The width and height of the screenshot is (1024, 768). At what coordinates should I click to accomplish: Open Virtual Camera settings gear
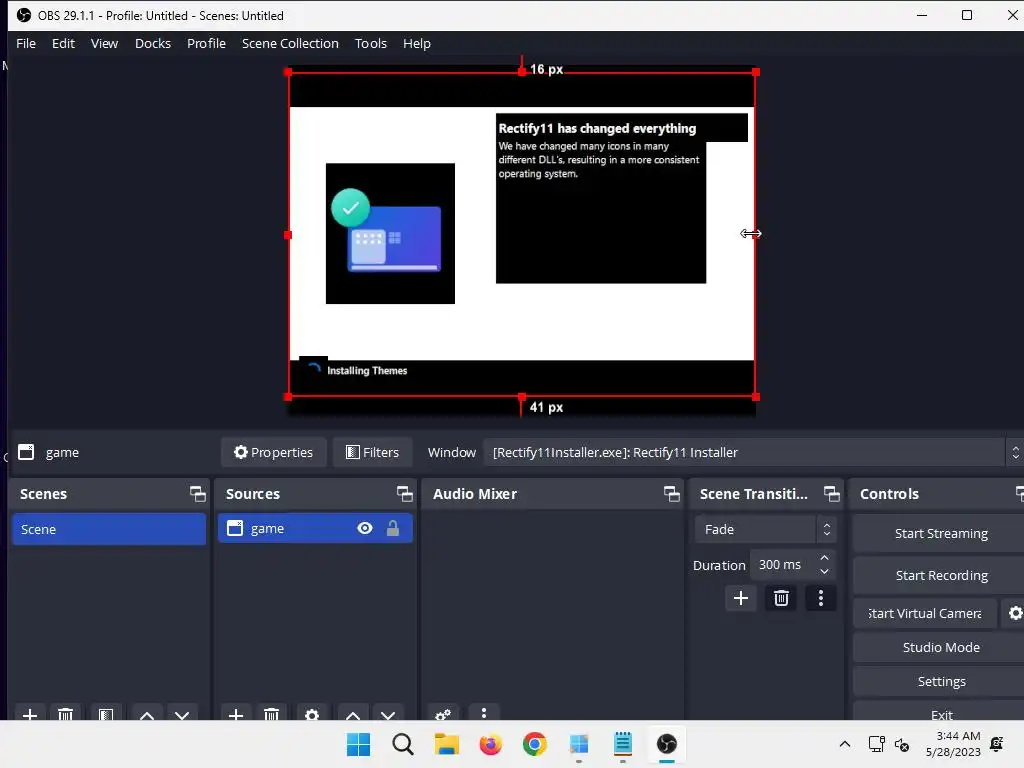[1015, 613]
